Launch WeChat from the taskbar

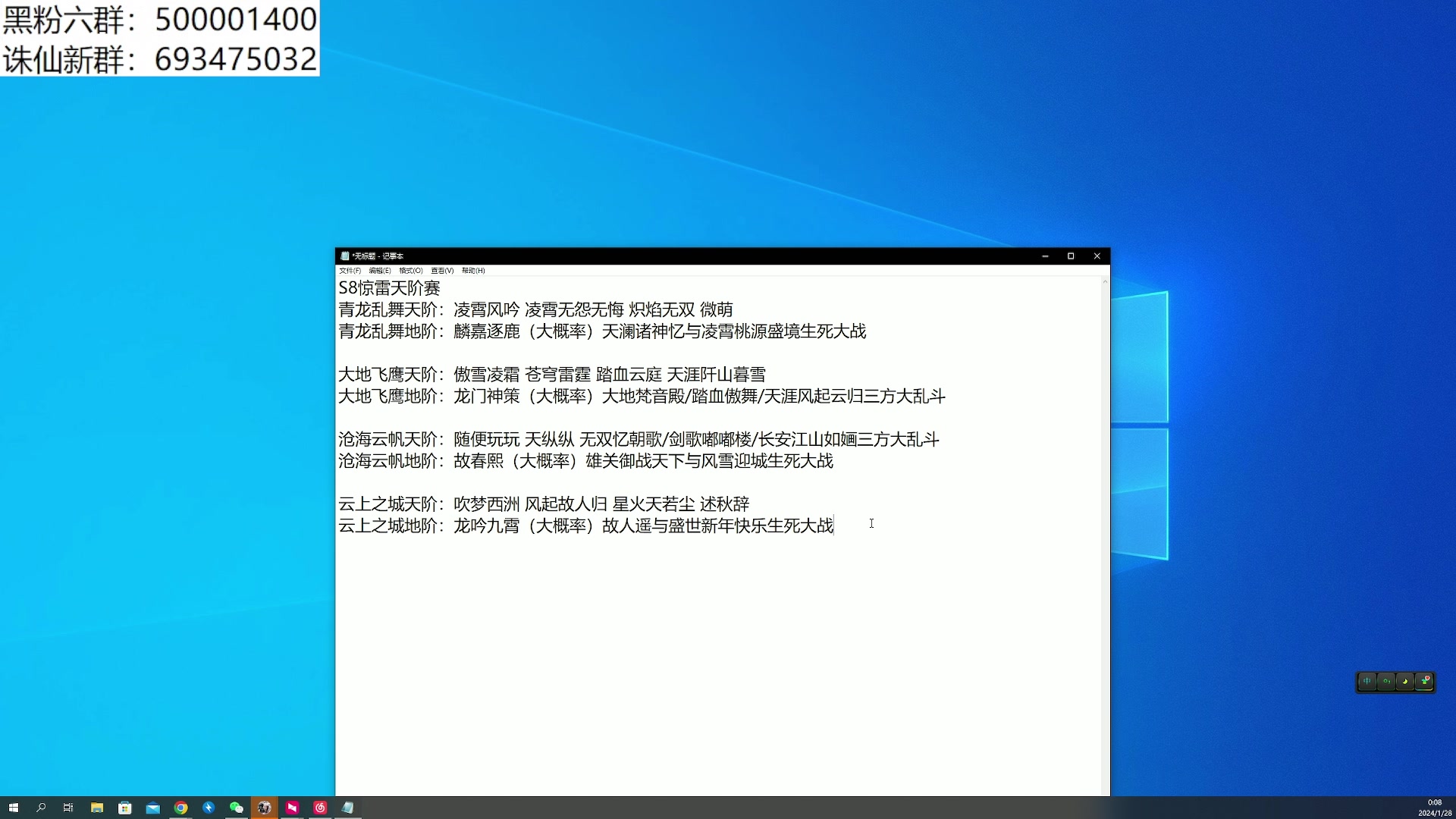[x=237, y=808]
